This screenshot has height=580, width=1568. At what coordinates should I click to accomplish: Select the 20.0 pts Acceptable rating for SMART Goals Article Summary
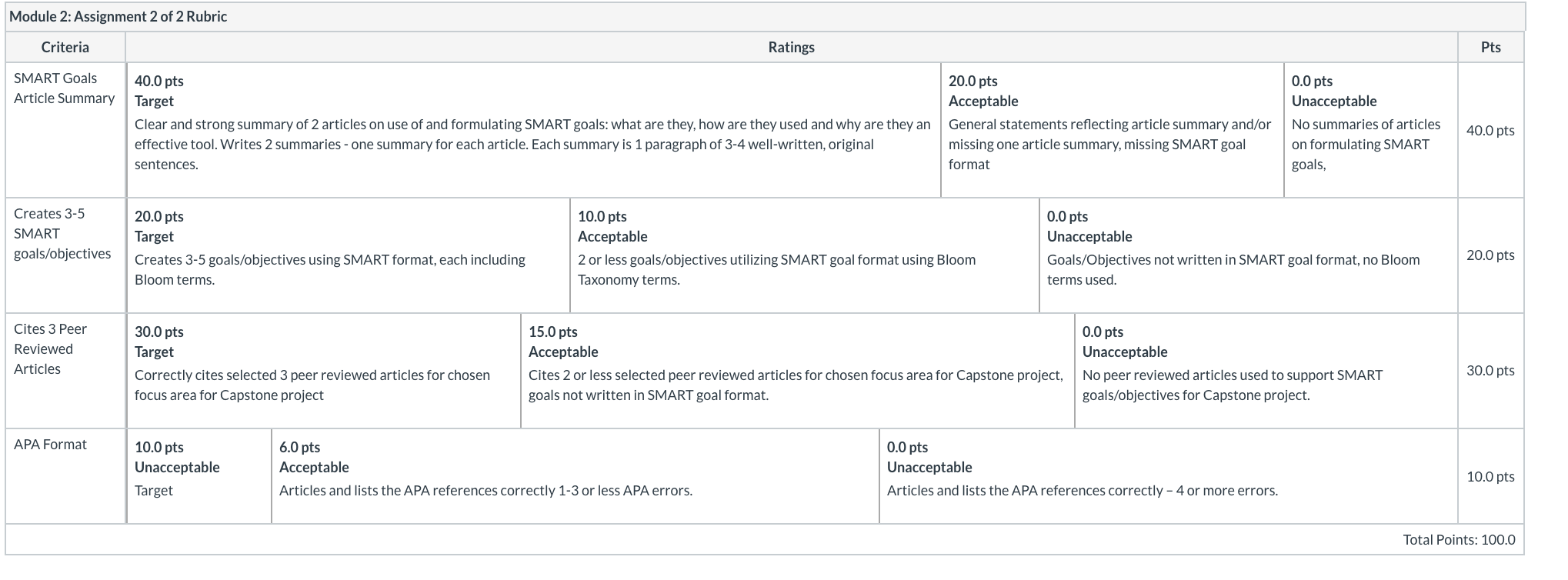[x=1112, y=130]
